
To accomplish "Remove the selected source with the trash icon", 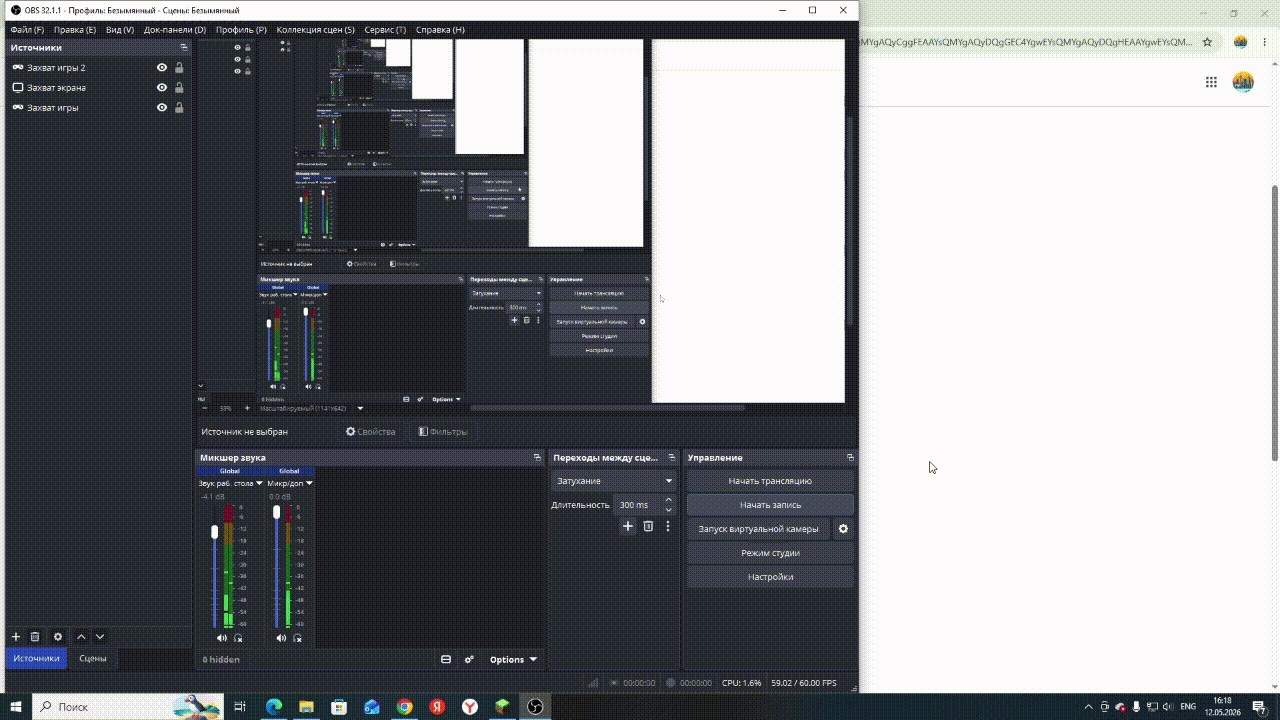I will coord(35,637).
